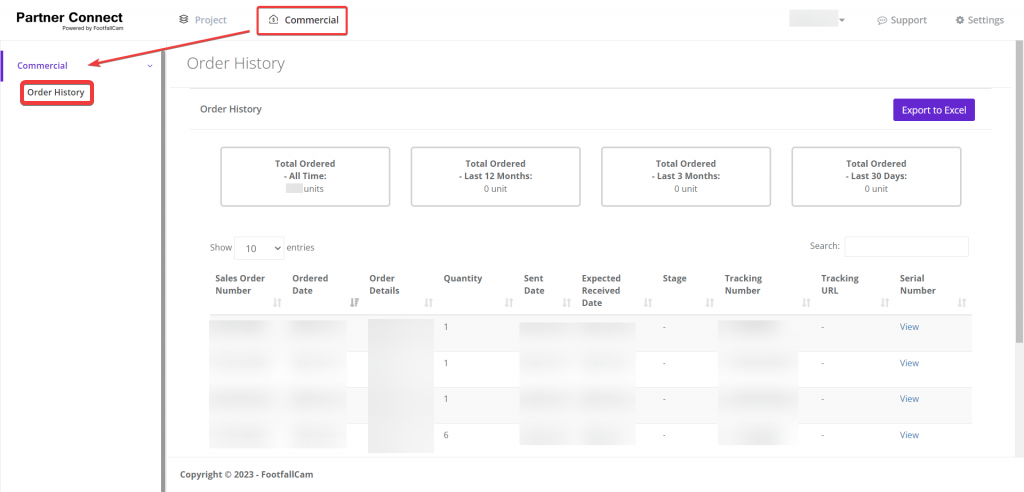Focus the Search input field
This screenshot has height=492, width=1024.
click(x=906, y=246)
